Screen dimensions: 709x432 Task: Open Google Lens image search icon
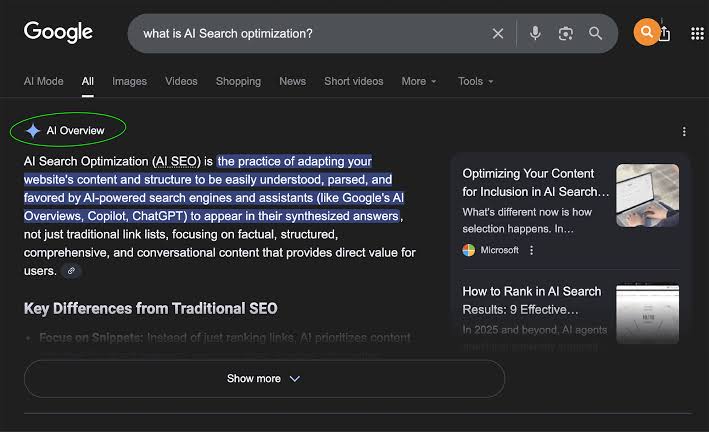coord(565,33)
